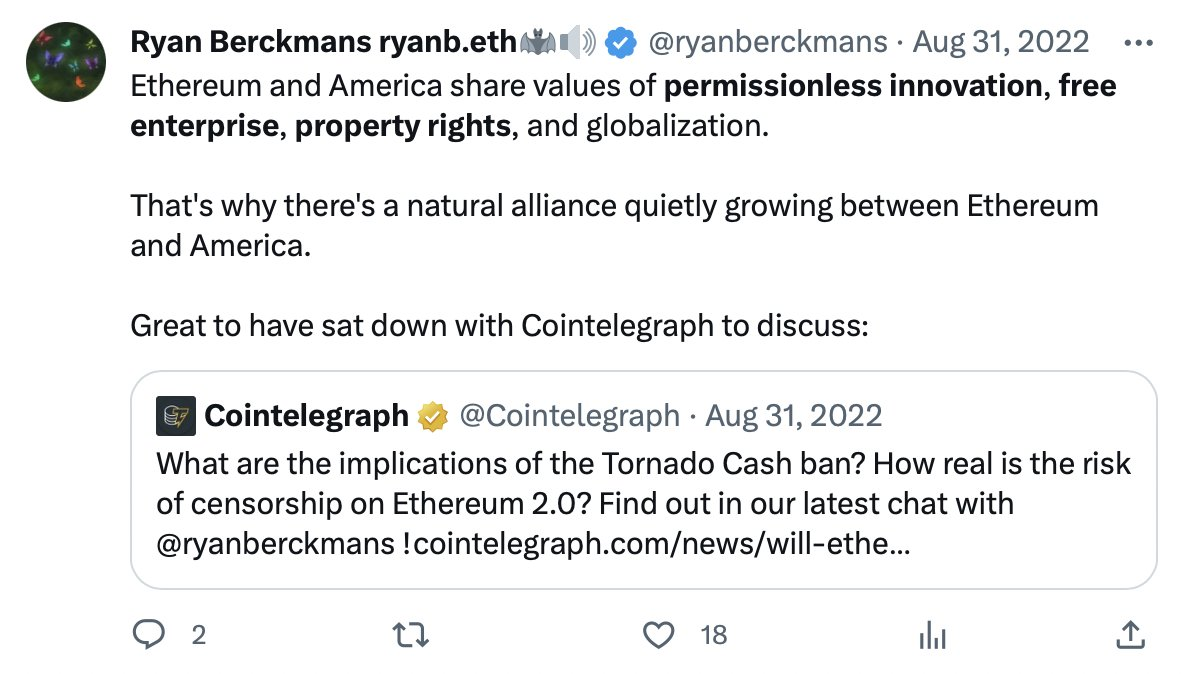This screenshot has width=1186, height=674.
Task: Click Ryan's blue verified badge
Action: (x=622, y=43)
